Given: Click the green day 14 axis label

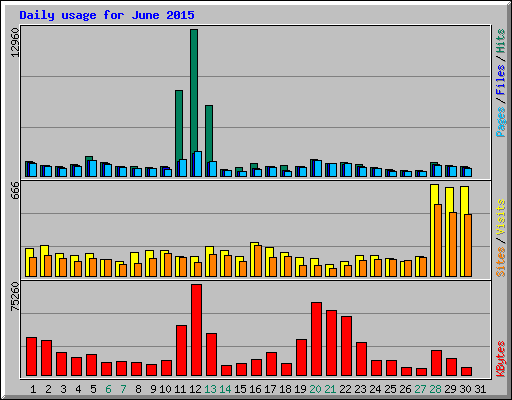Looking at the screenshot, I should tap(225, 389).
